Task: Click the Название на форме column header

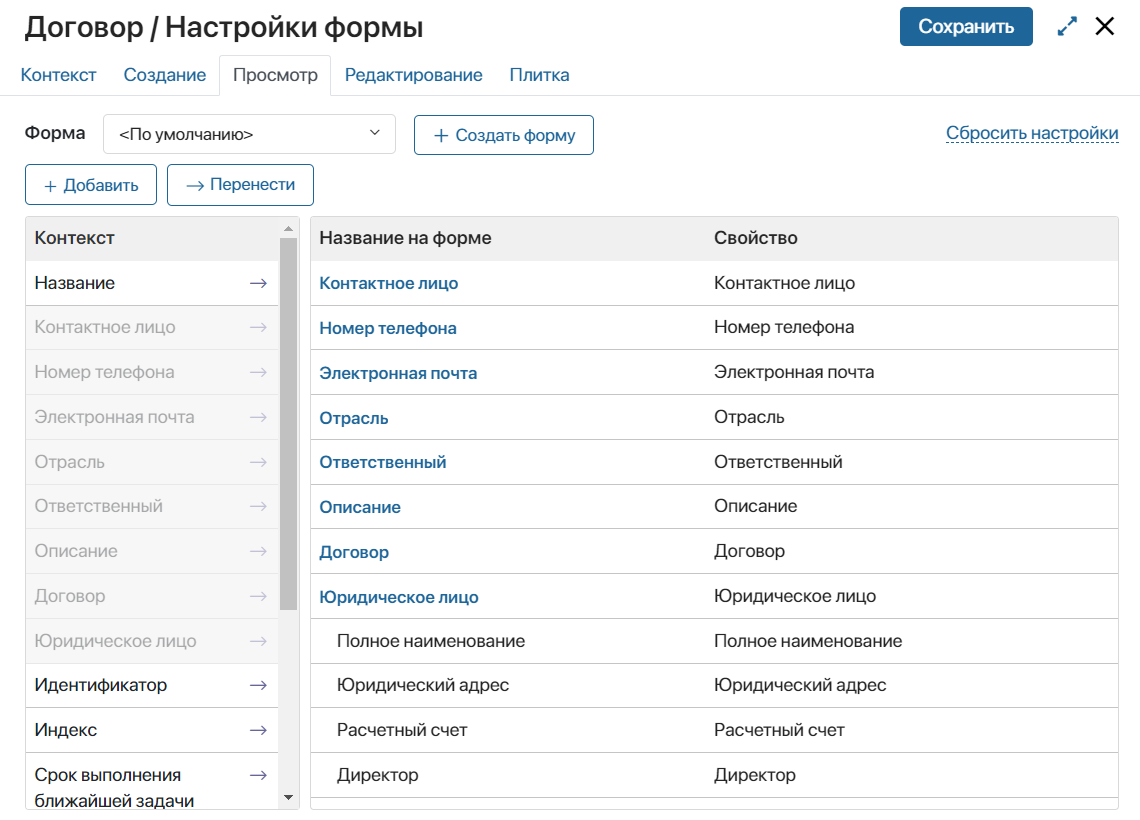Action: coord(405,238)
